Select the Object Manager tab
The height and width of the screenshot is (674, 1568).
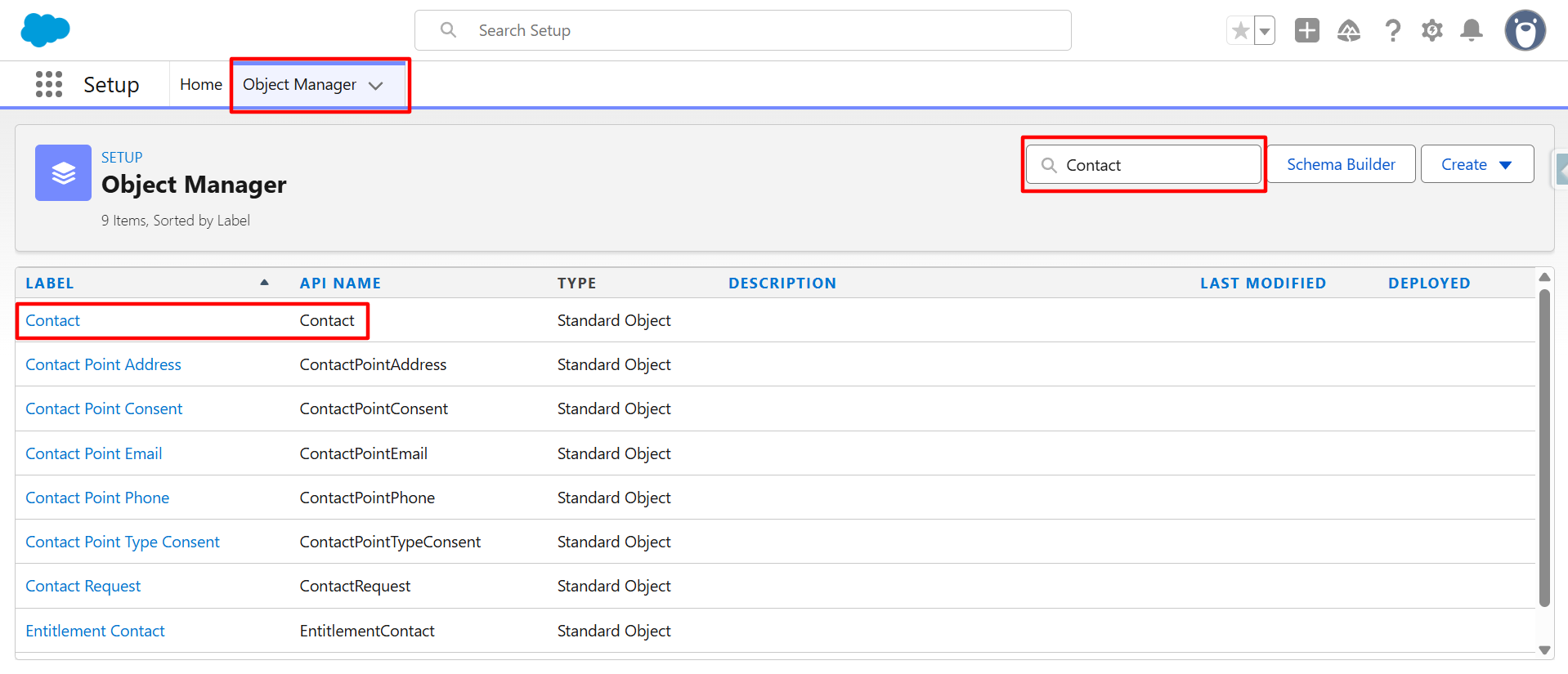tap(299, 85)
